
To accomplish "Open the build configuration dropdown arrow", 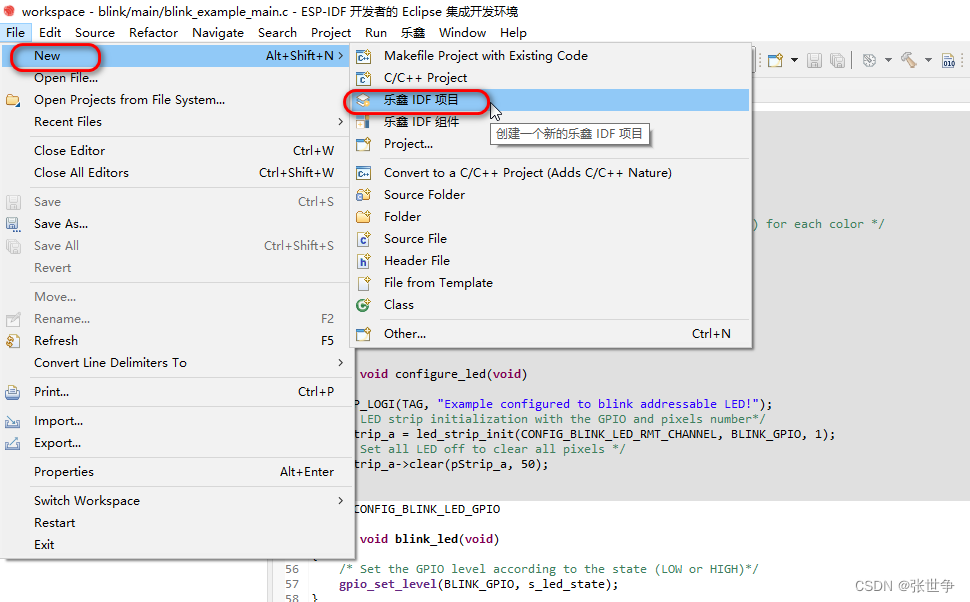I will click(x=888, y=60).
